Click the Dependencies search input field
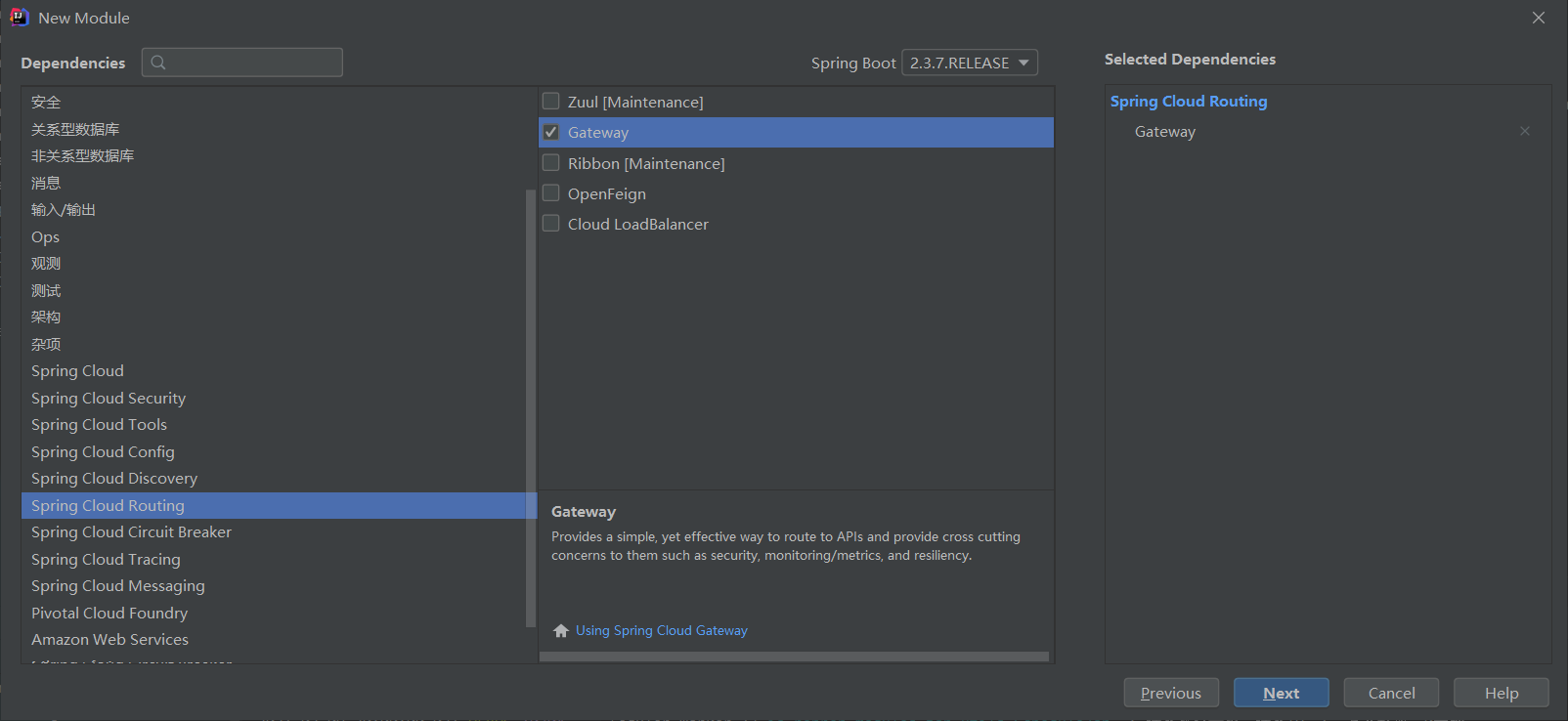 tap(242, 63)
